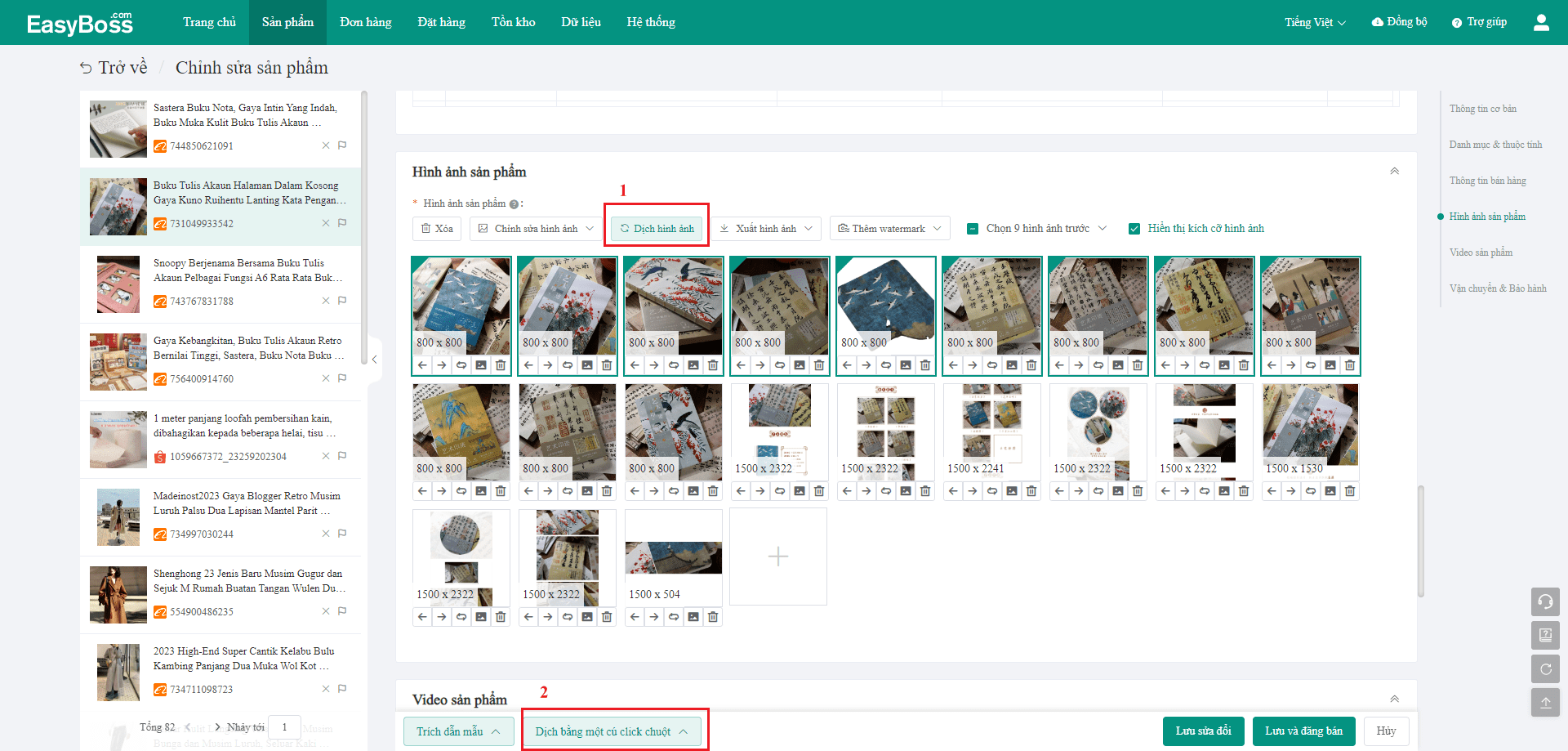The height and width of the screenshot is (751, 1568).
Task: Remove product 734997030244 from the list
Action: pos(326,534)
